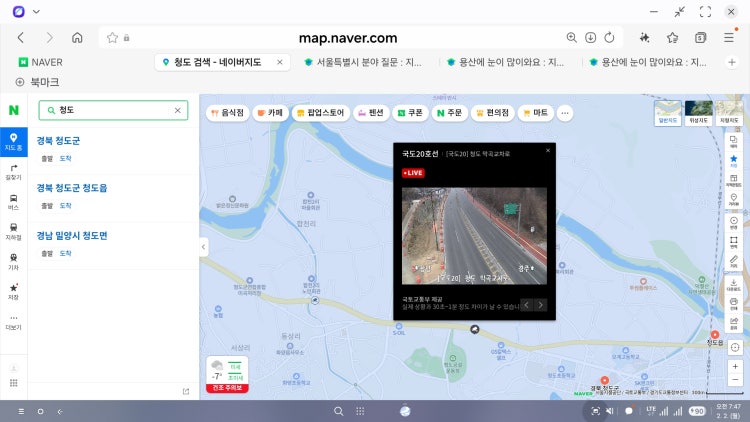Switch to the 서울특별시 분야 질문 tab
750x422 pixels.
pyautogui.click(x=366, y=62)
